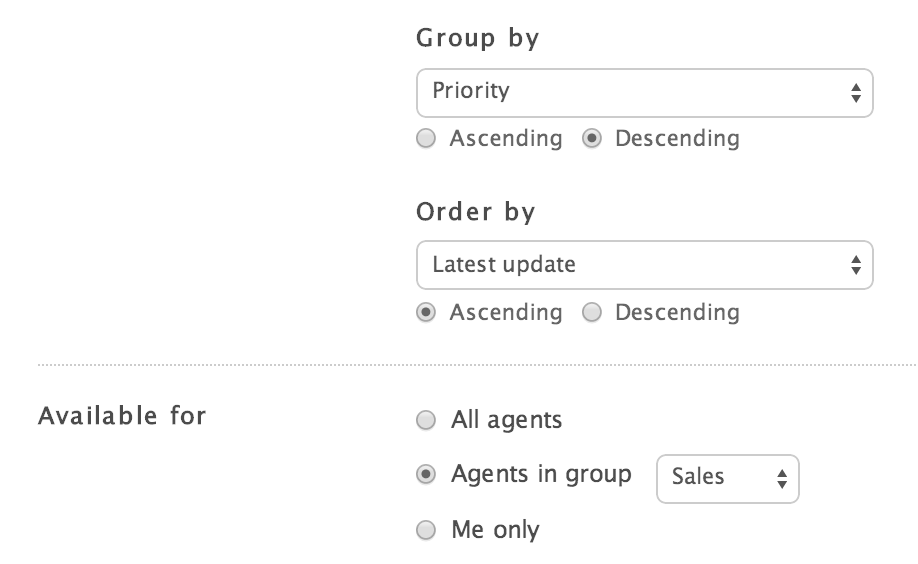The image size is (918, 564).
Task: Choose Descending radio under Order by
Action: pos(592,313)
